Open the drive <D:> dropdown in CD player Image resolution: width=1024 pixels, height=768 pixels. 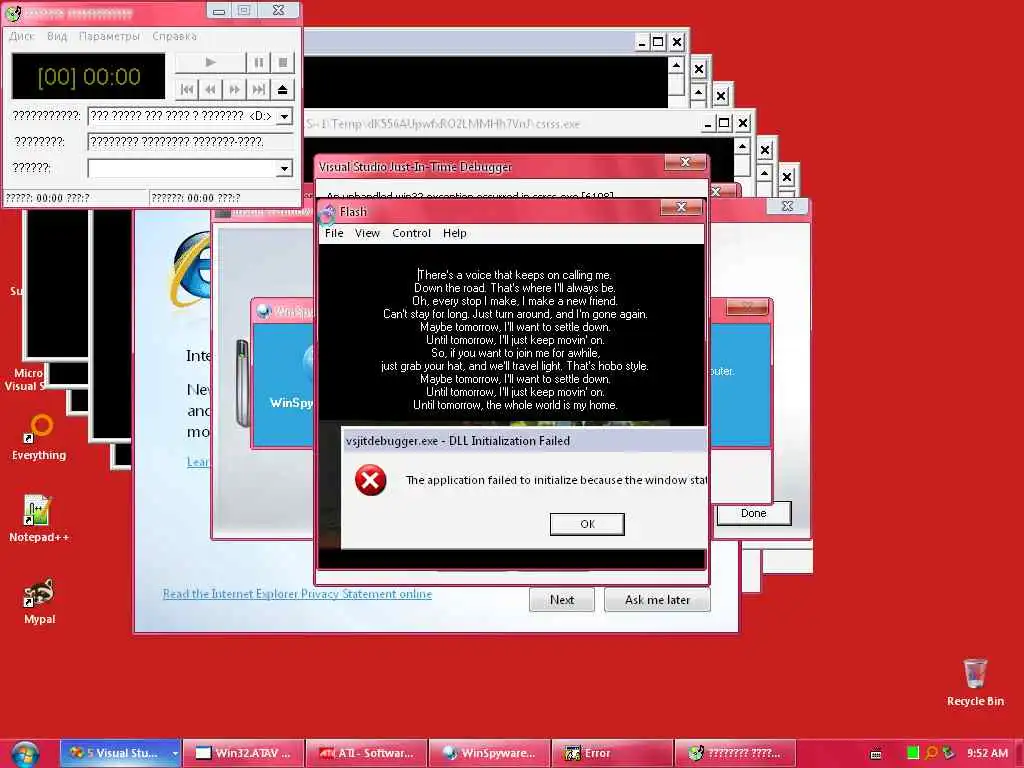click(285, 116)
